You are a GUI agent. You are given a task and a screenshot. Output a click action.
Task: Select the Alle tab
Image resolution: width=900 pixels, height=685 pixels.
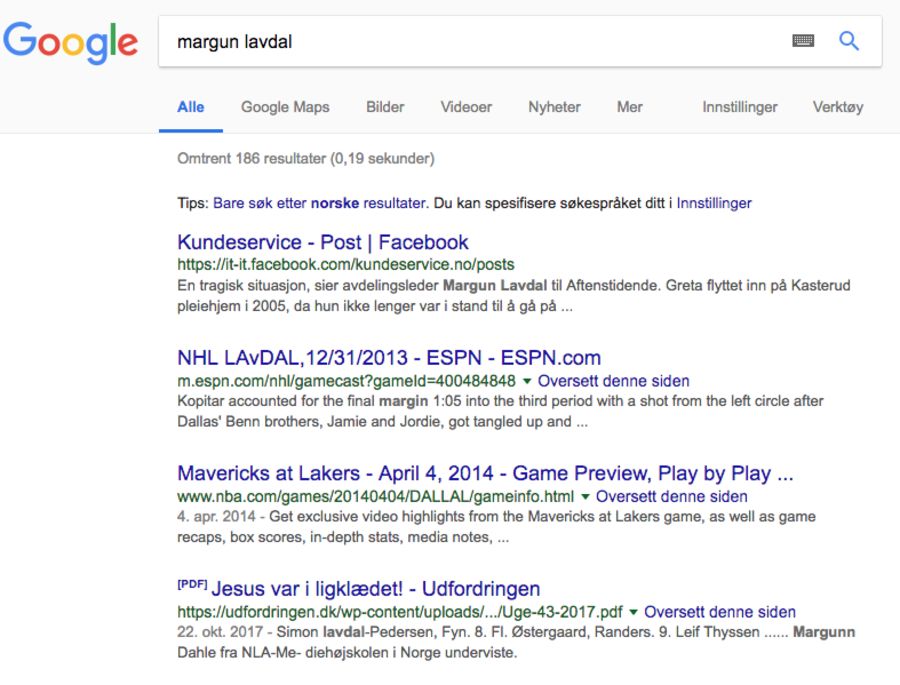[191, 107]
